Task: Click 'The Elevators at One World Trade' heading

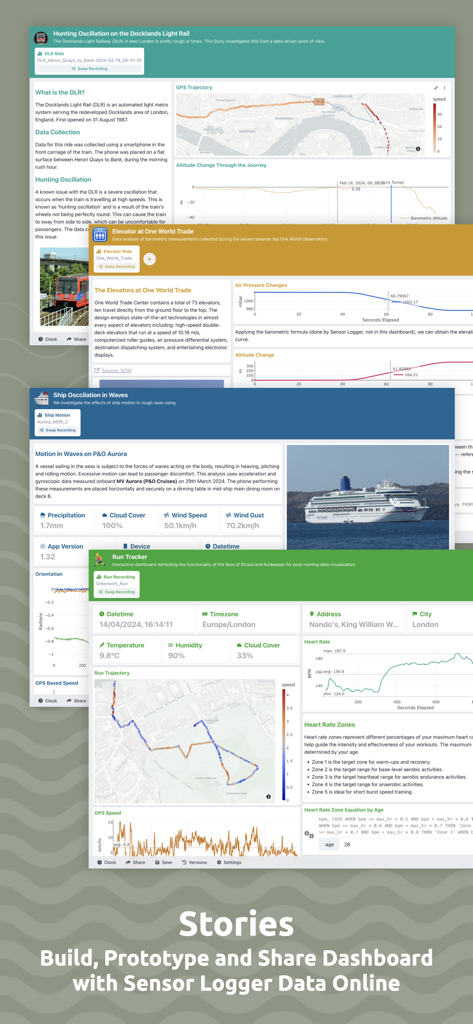Action: [142, 289]
